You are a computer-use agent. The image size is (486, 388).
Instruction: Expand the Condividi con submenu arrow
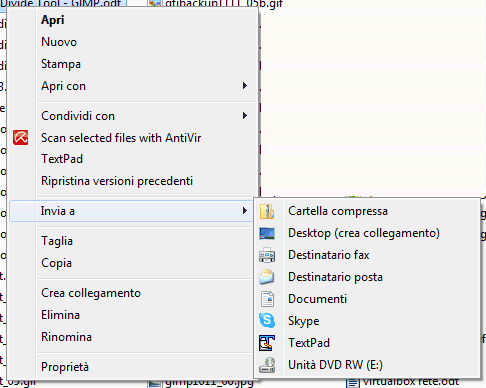tap(245, 116)
